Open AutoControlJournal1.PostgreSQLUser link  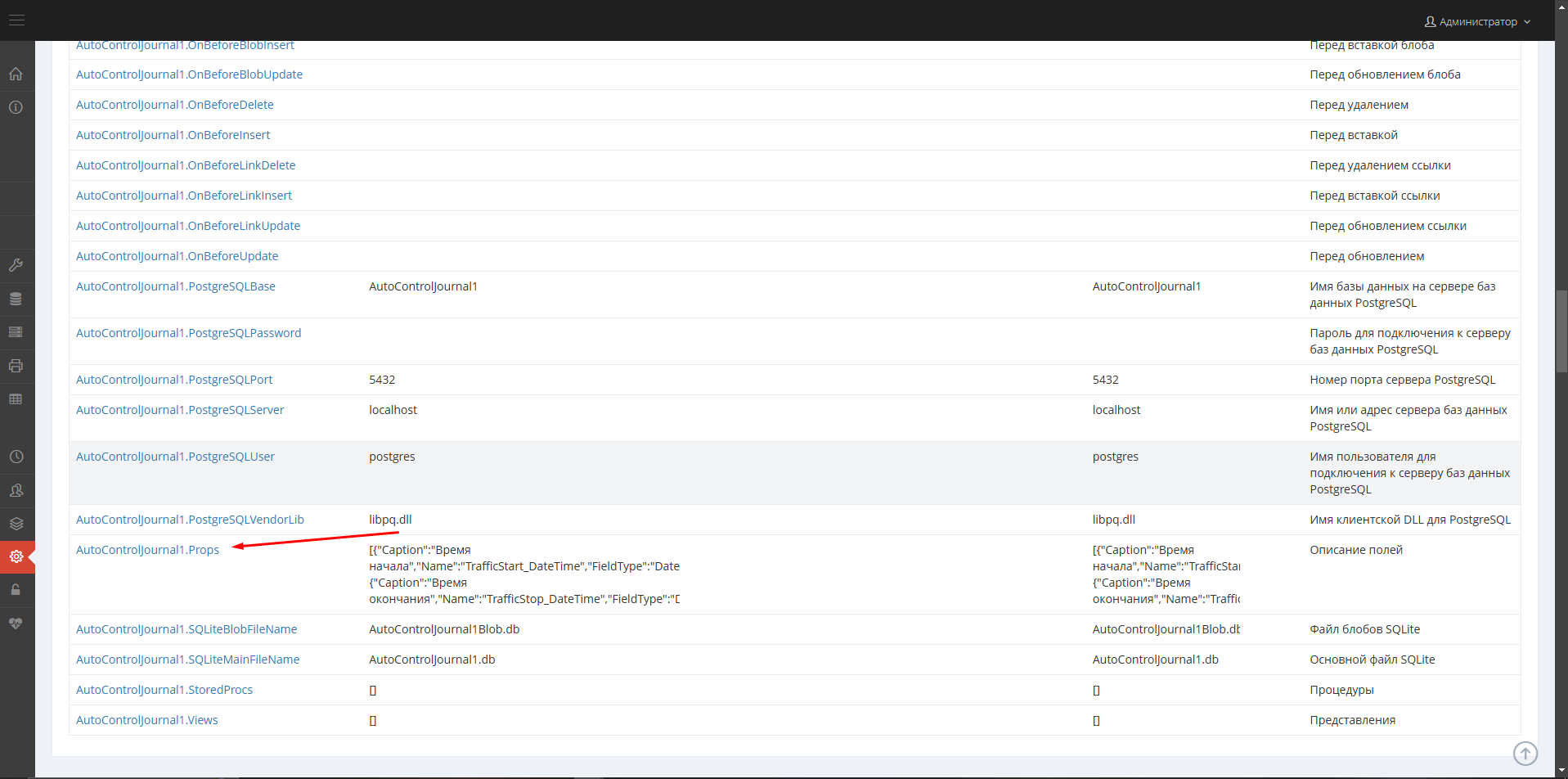click(x=175, y=457)
